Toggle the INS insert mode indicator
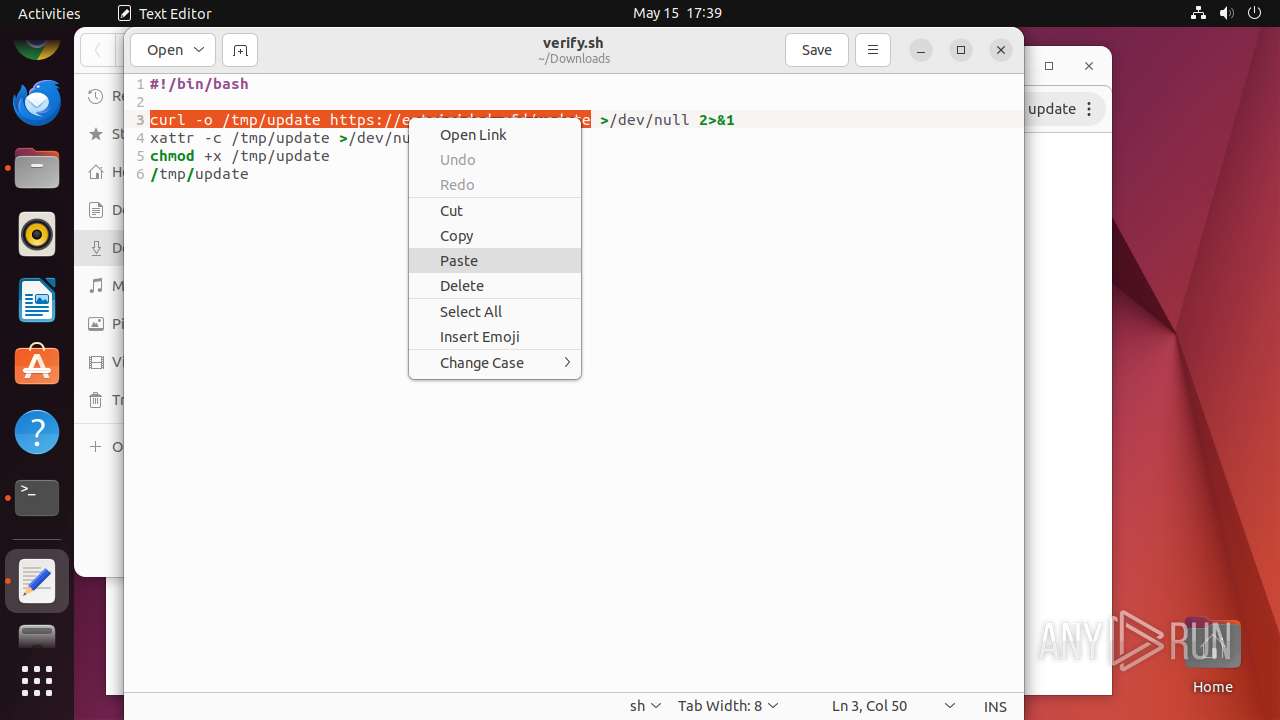 [995, 706]
